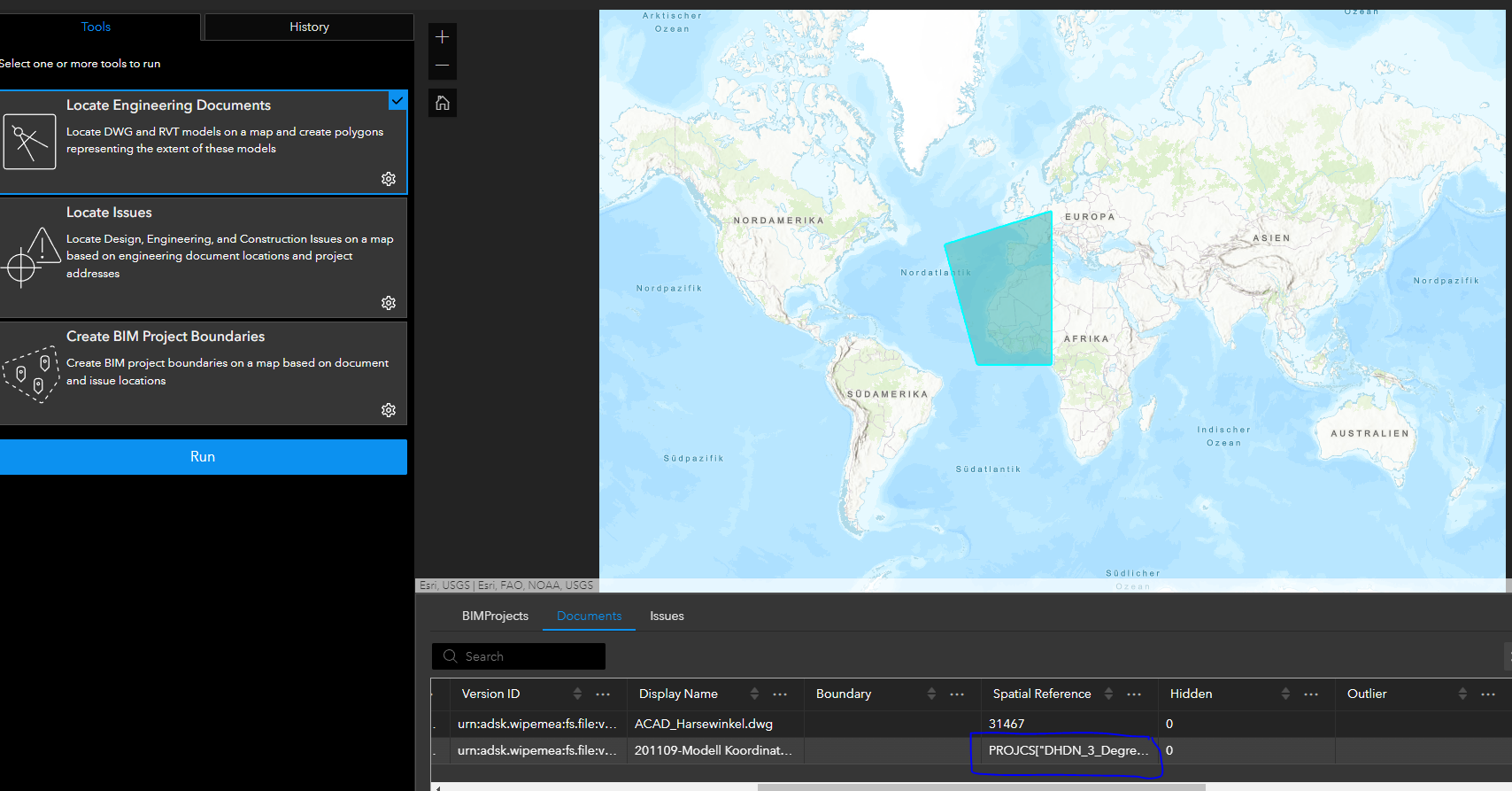Click the blue Run button

coord(204,457)
